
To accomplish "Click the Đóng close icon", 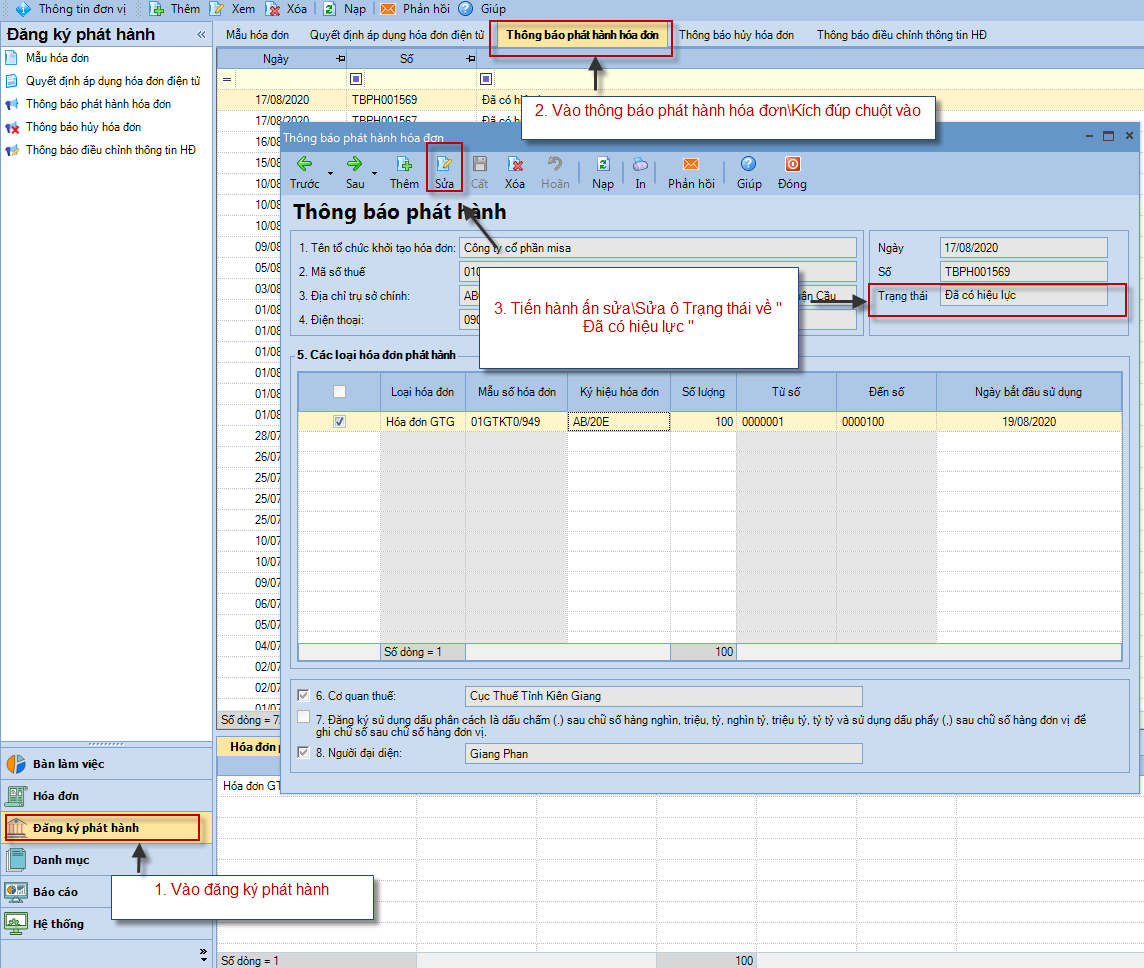I will tap(792, 164).
